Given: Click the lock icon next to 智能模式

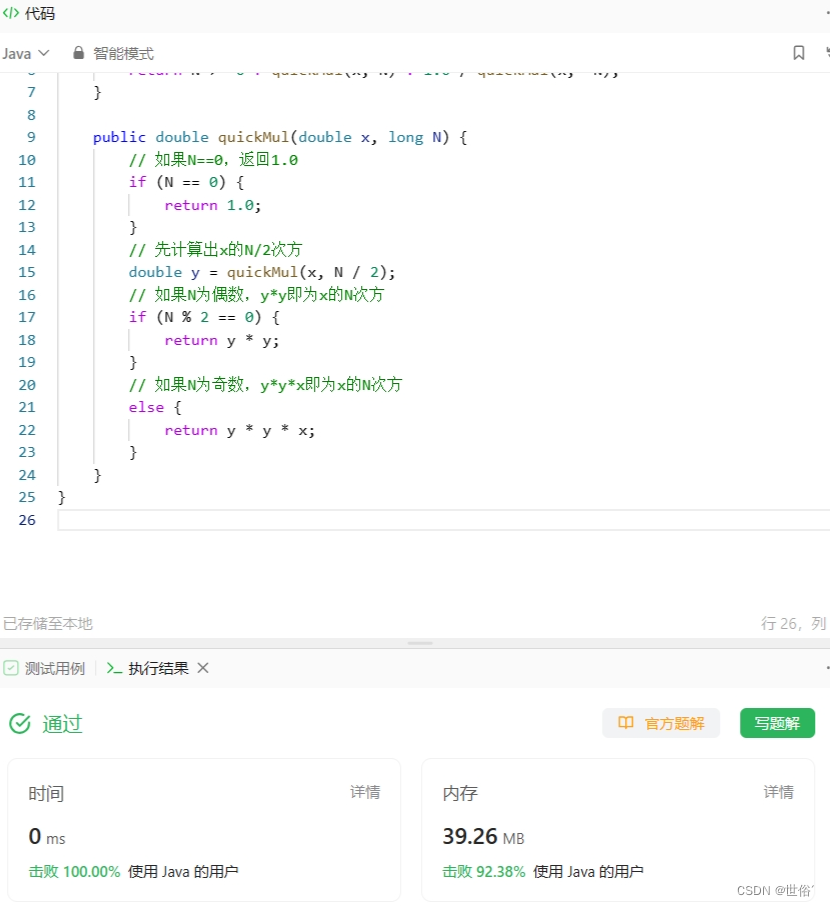Looking at the screenshot, I should point(77,53).
